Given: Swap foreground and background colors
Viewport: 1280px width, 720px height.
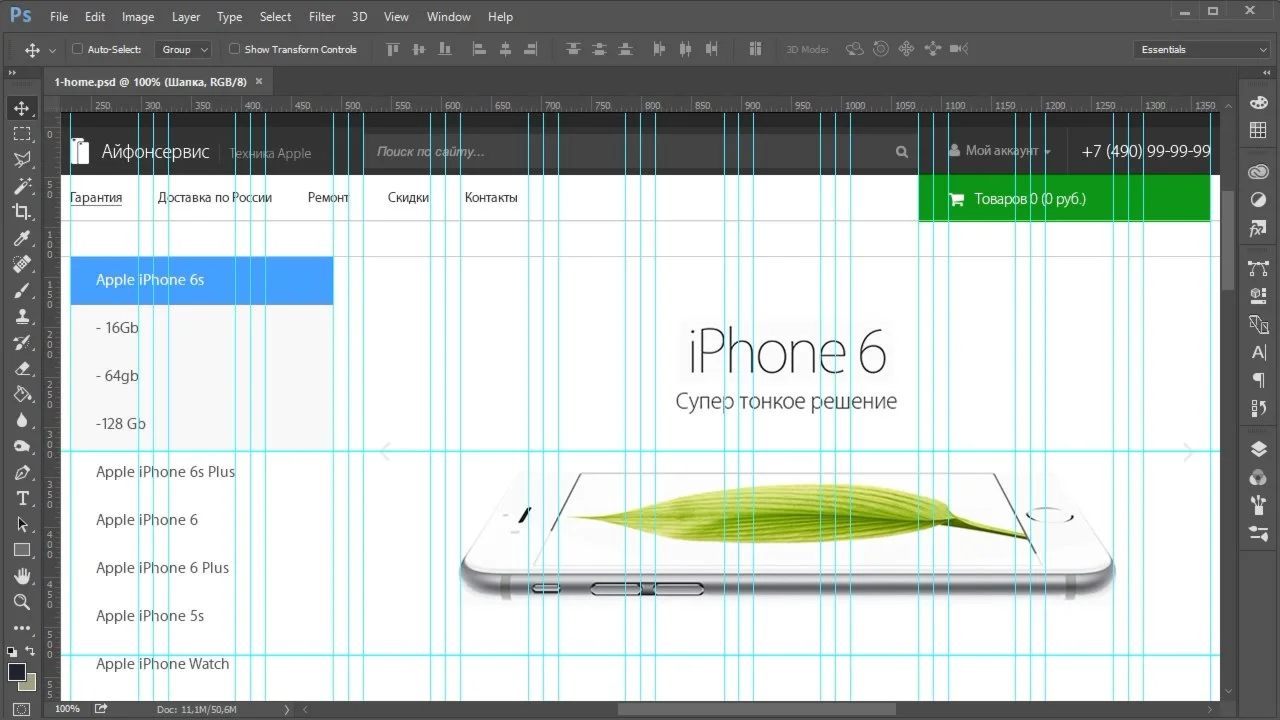Looking at the screenshot, I should pyautogui.click(x=31, y=652).
